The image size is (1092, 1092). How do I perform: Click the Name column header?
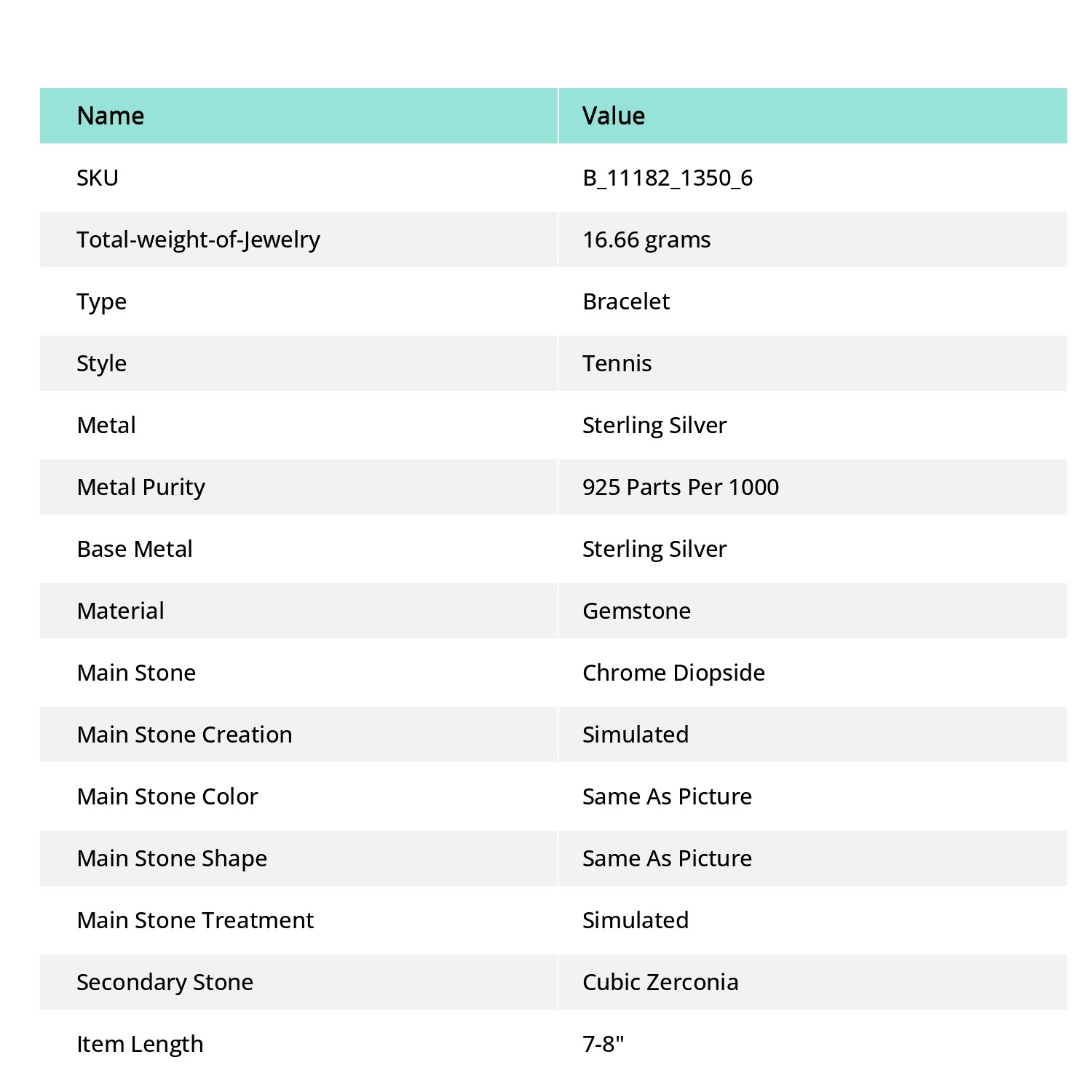coord(111,116)
